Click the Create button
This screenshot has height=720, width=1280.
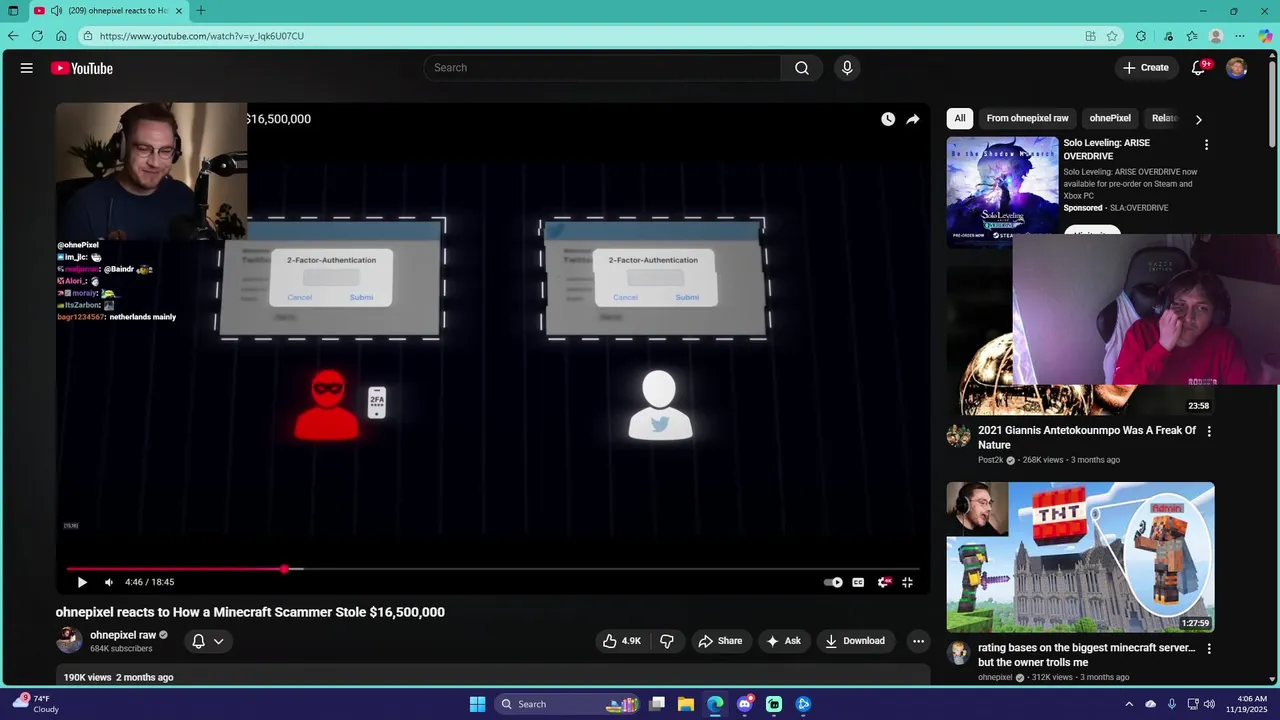[x=1145, y=68]
